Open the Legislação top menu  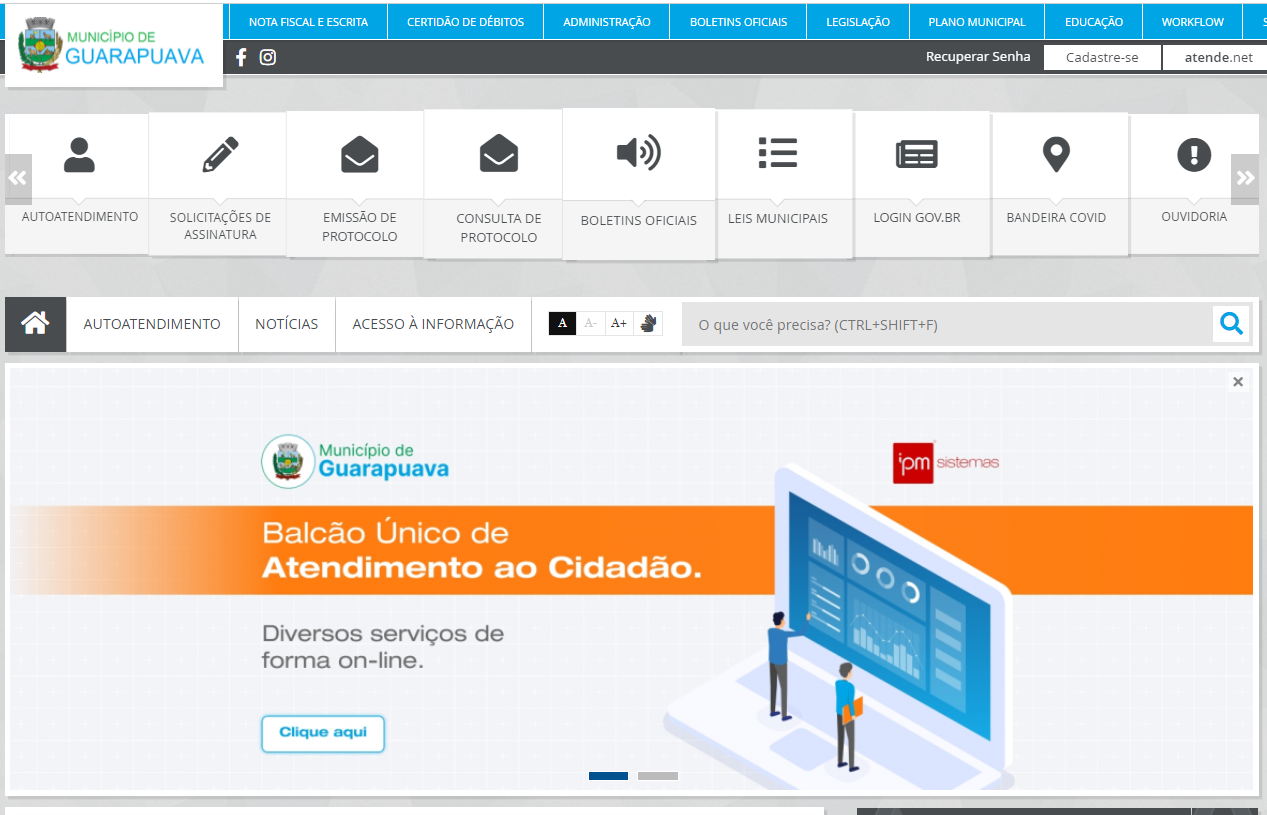858,22
